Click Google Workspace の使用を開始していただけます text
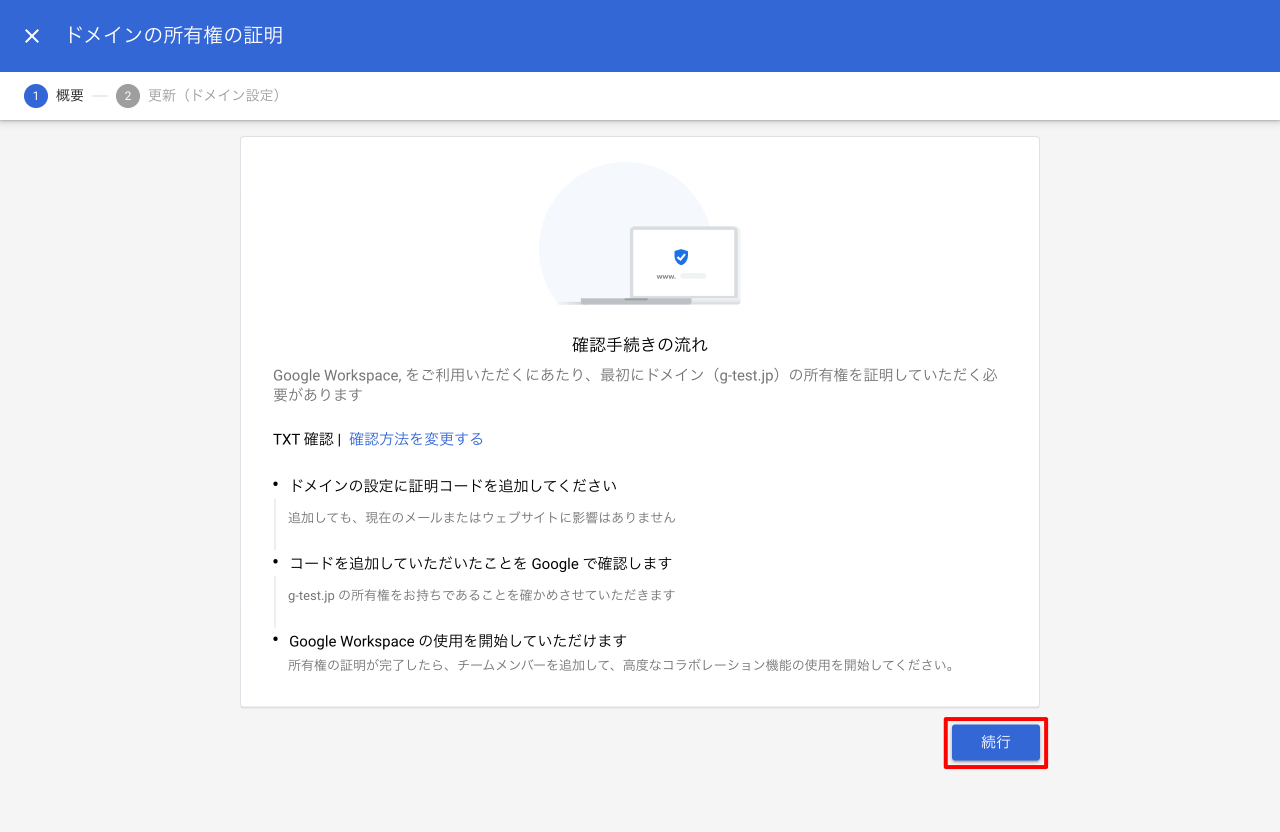 click(458, 640)
